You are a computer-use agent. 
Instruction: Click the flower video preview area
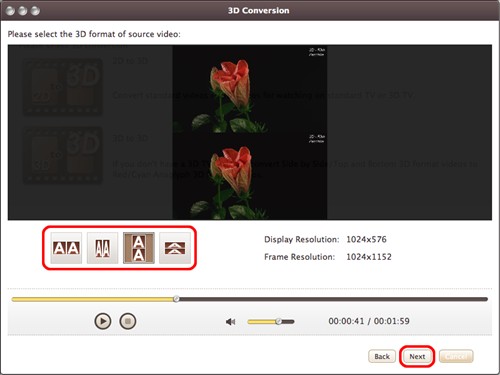point(250,132)
